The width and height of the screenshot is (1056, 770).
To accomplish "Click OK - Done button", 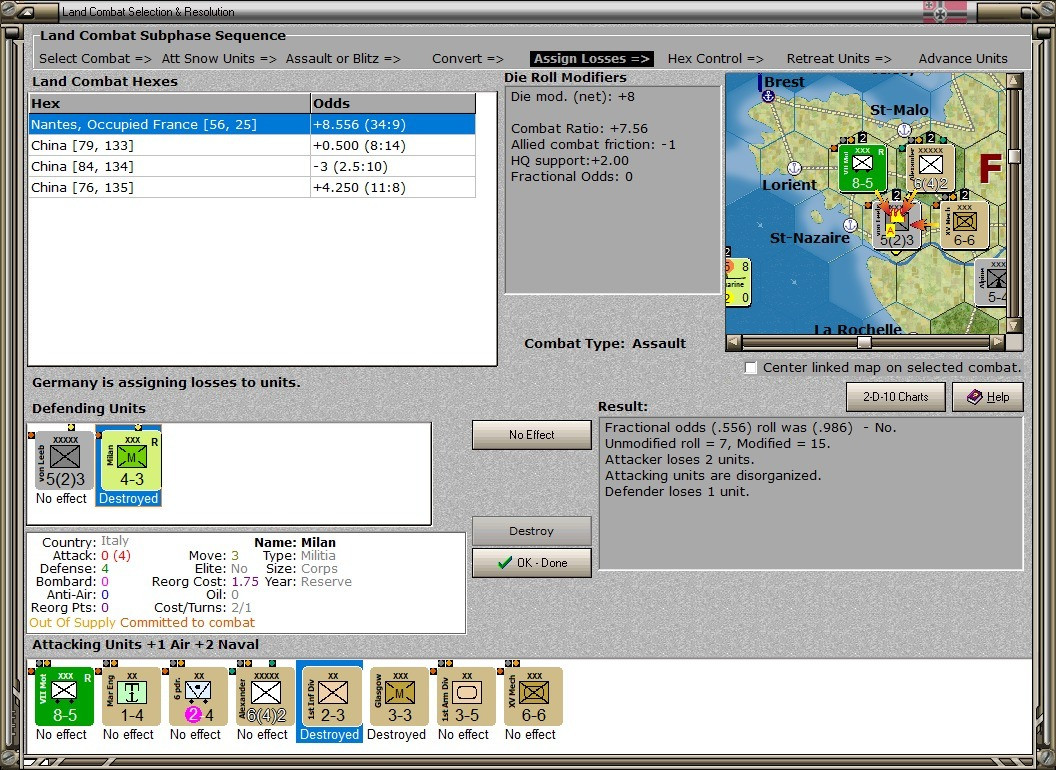I will pos(531,563).
